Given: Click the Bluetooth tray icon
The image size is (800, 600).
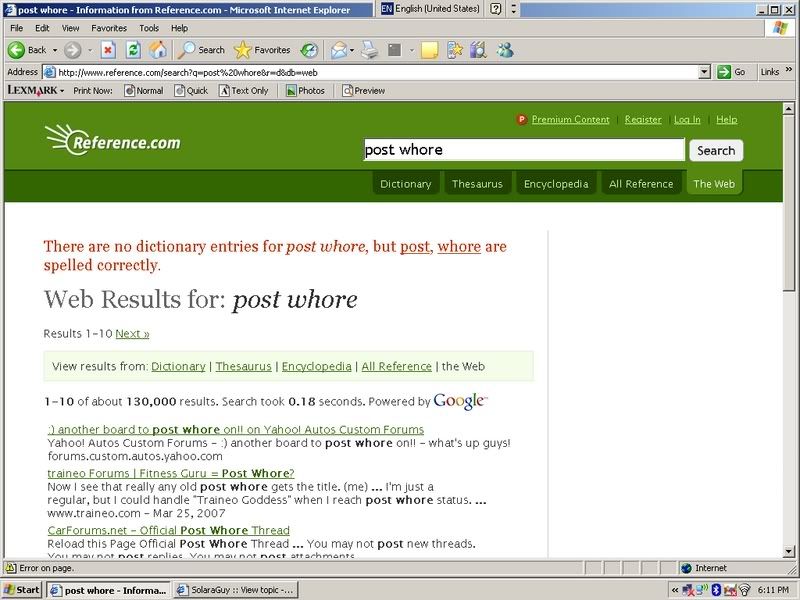Looking at the screenshot, I should [x=716, y=590].
